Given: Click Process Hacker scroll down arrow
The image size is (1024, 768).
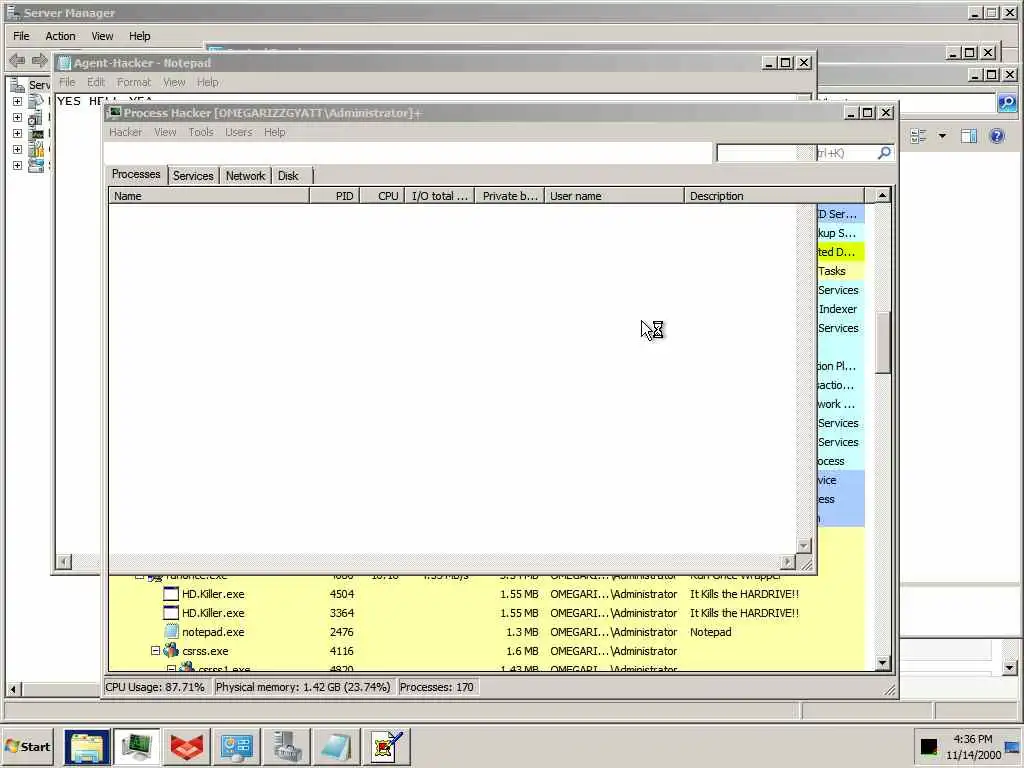Looking at the screenshot, I should [x=882, y=663].
